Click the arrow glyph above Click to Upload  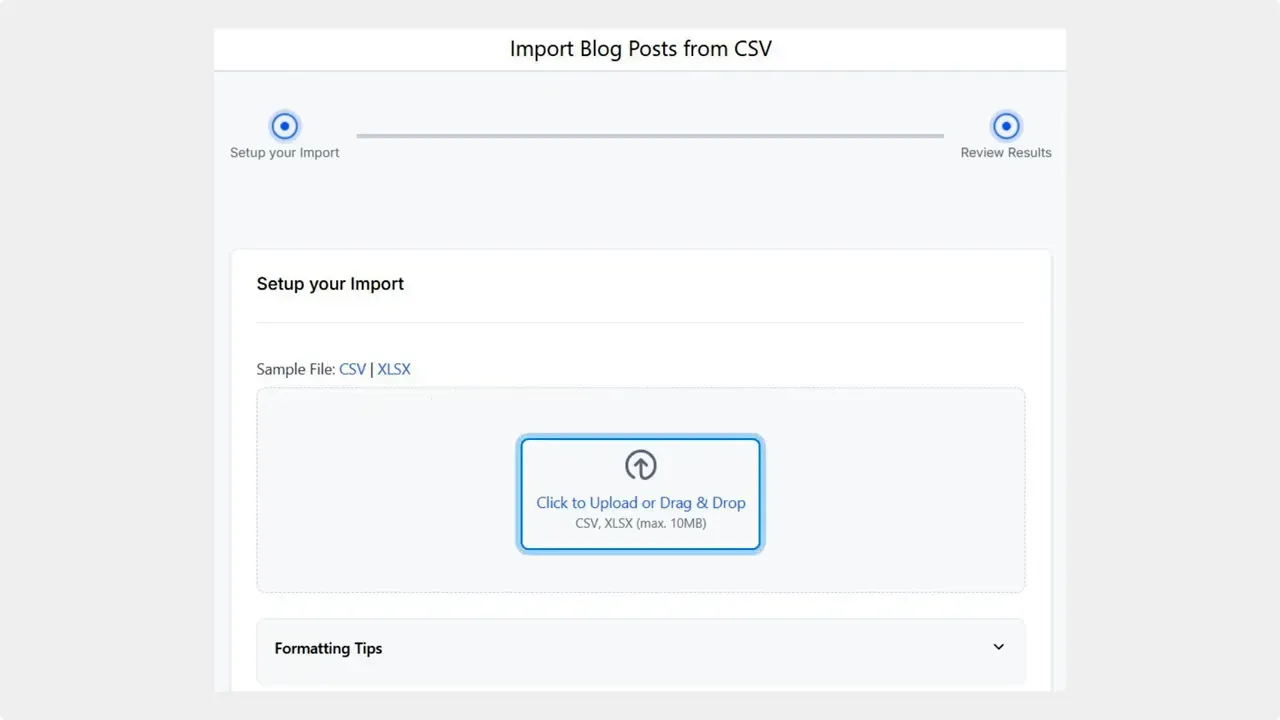point(640,464)
